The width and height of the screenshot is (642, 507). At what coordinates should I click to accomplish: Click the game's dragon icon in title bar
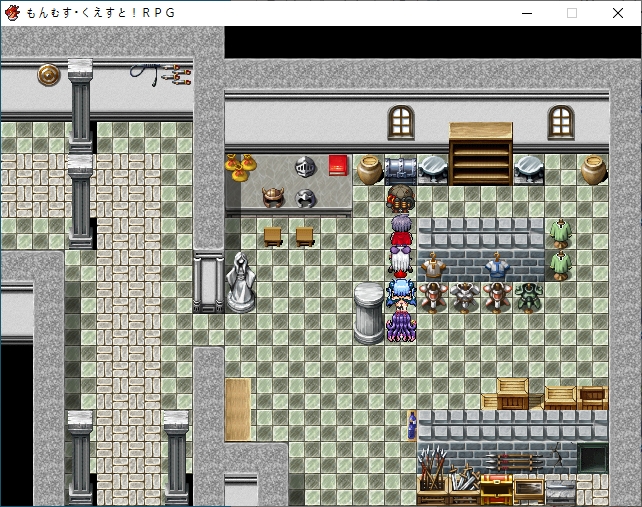pyautogui.click(x=12, y=13)
